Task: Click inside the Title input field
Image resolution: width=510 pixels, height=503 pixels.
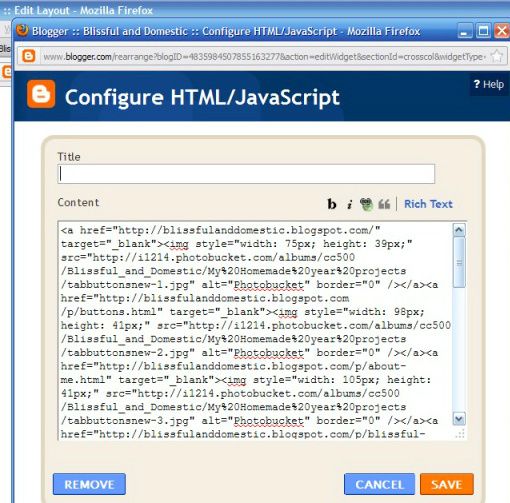Action: (246, 174)
